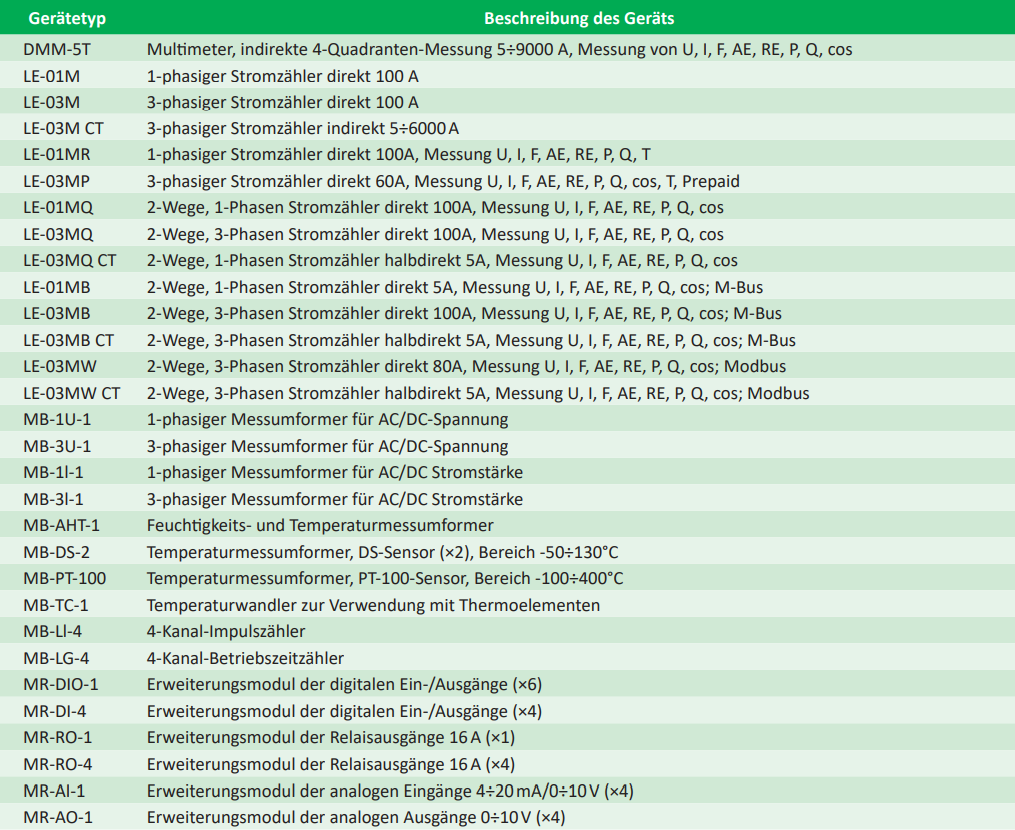The image size is (1015, 830).
Task: Click the "Beschreibung des Geräts" column header
Action: point(579,18)
